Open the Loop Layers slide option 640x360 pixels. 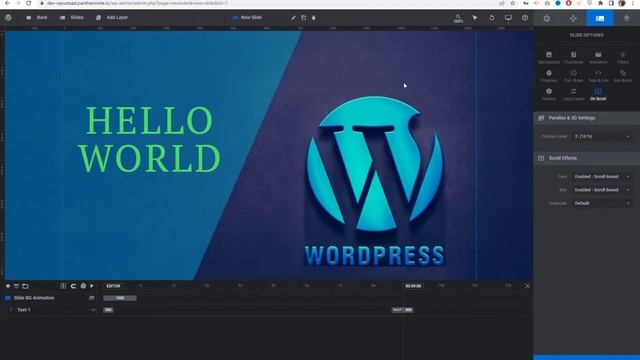pyautogui.click(x=573, y=95)
